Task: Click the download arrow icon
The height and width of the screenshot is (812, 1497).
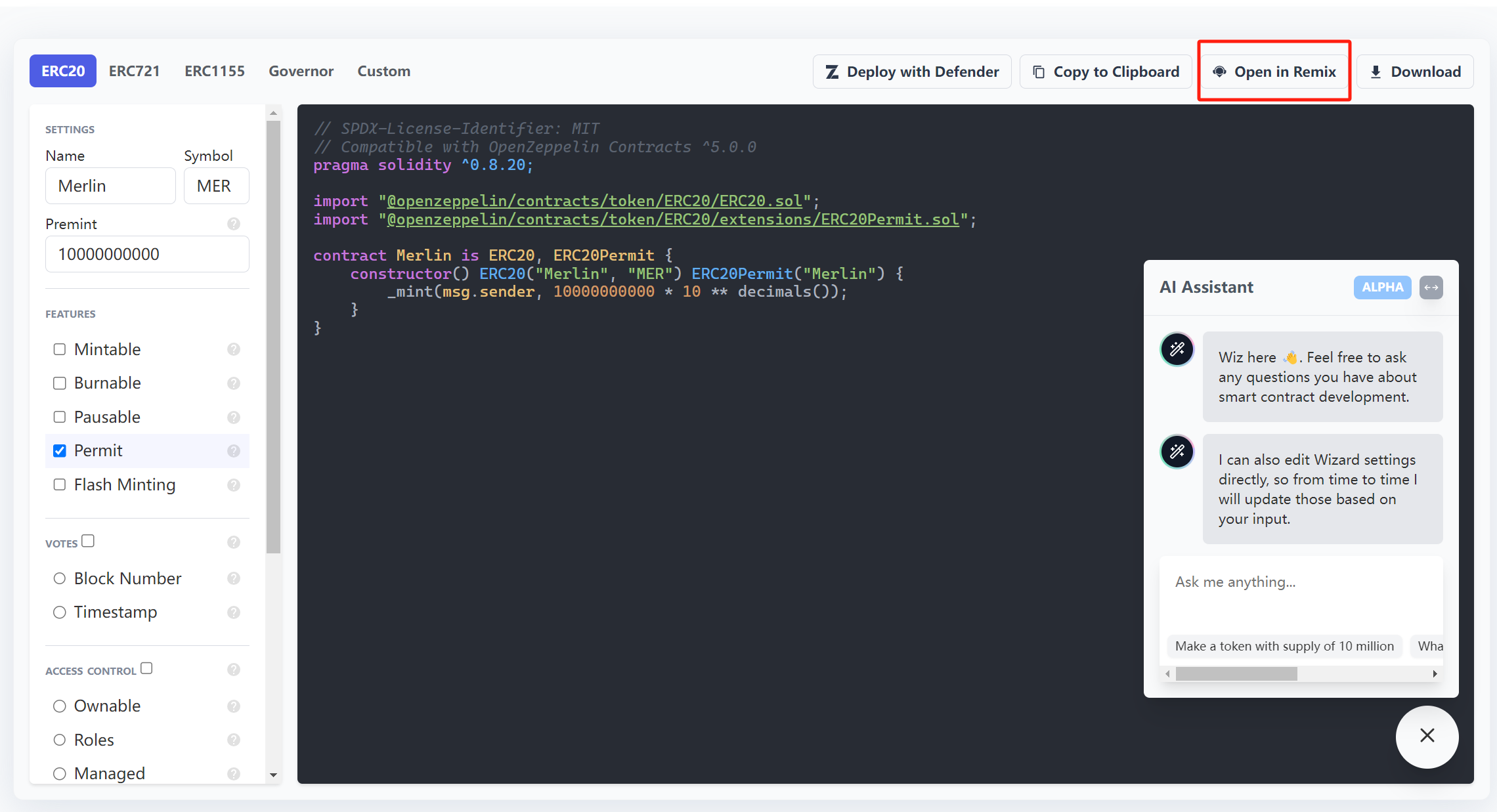Action: pos(1376,72)
